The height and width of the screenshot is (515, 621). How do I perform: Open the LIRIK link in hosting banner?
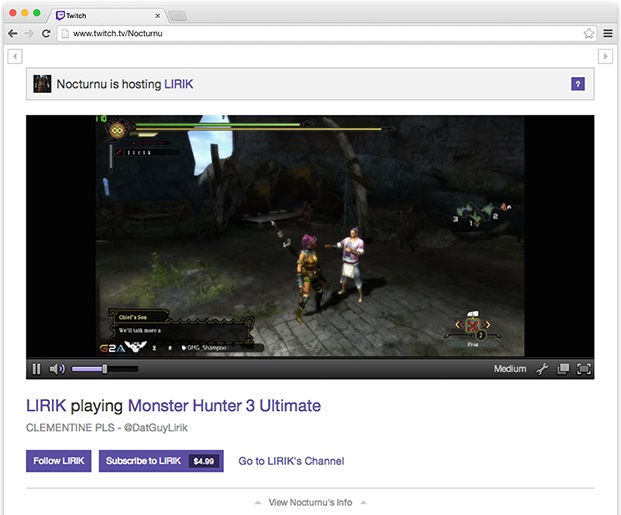point(179,84)
